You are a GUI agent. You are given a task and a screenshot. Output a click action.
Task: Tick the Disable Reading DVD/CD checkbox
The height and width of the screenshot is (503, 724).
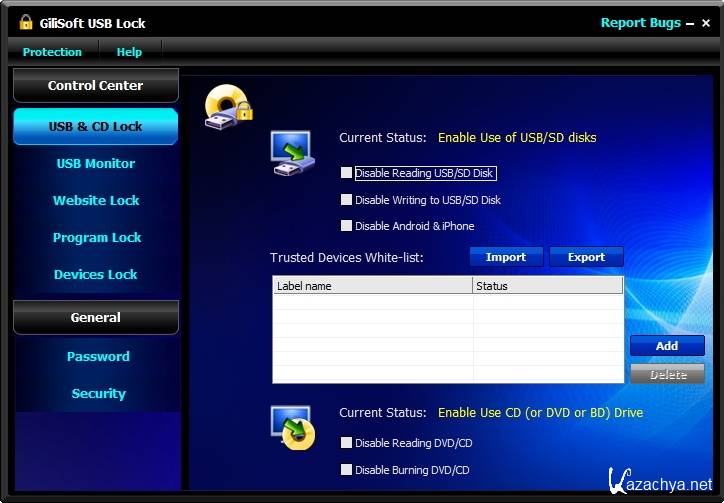coord(347,443)
